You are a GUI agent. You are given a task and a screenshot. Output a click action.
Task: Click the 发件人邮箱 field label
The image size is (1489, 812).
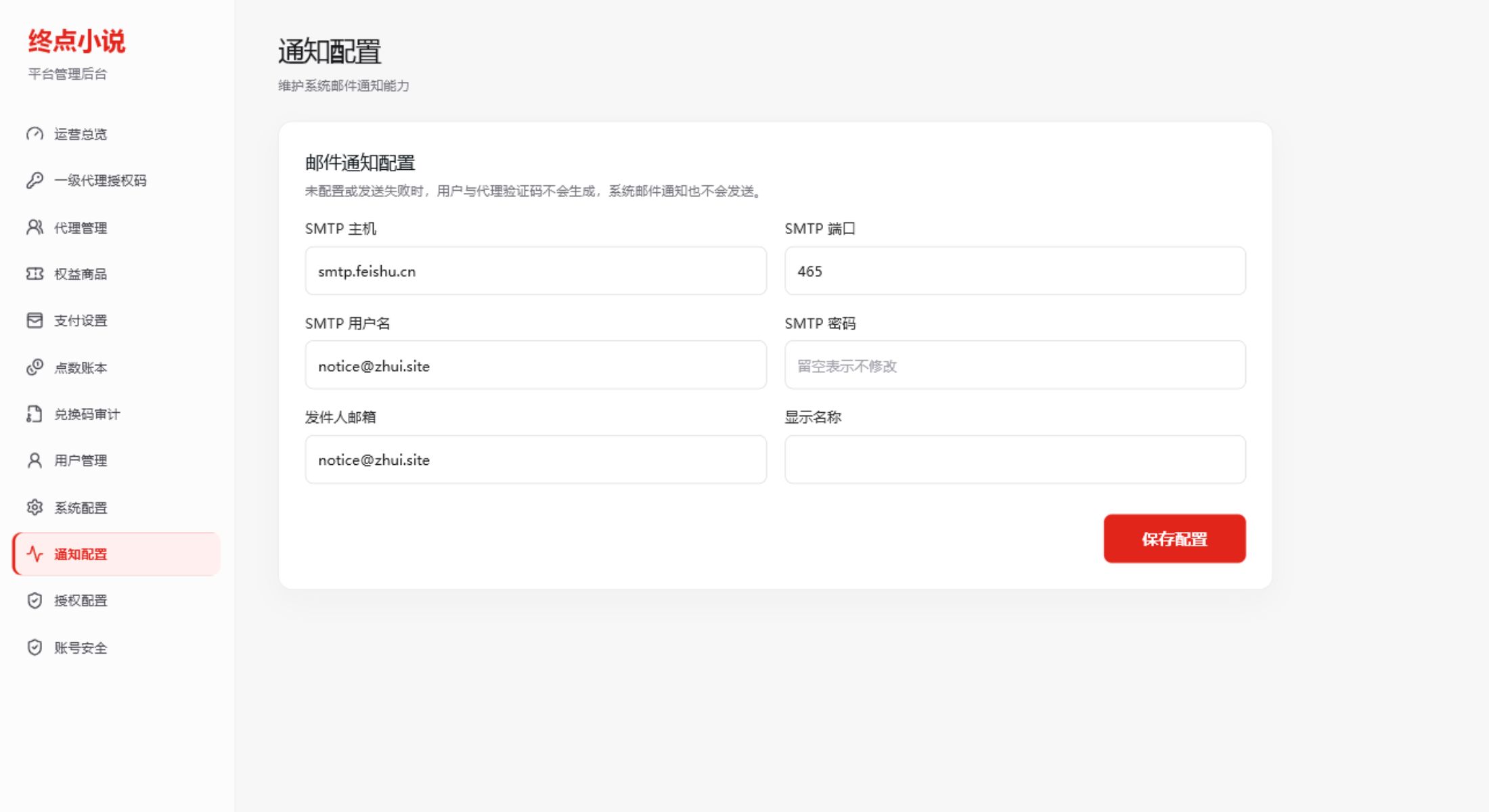pyautogui.click(x=340, y=417)
